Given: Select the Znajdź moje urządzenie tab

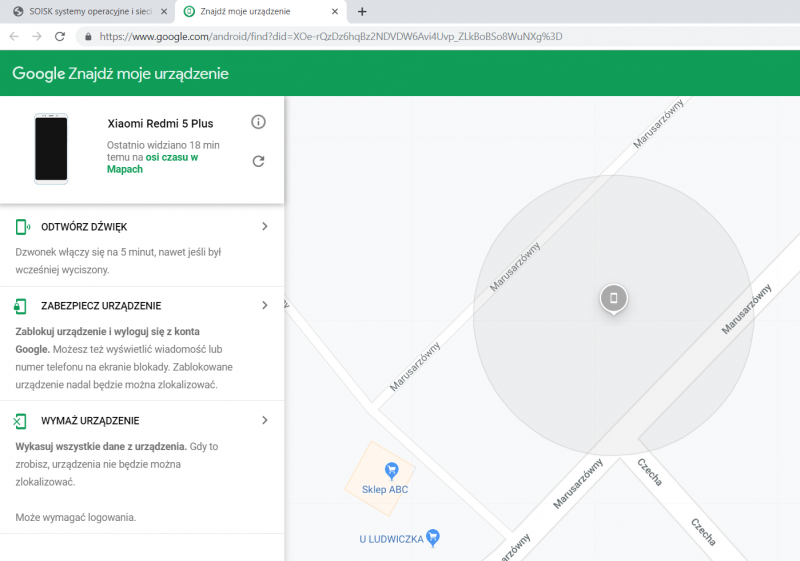Looking at the screenshot, I should pos(260,11).
